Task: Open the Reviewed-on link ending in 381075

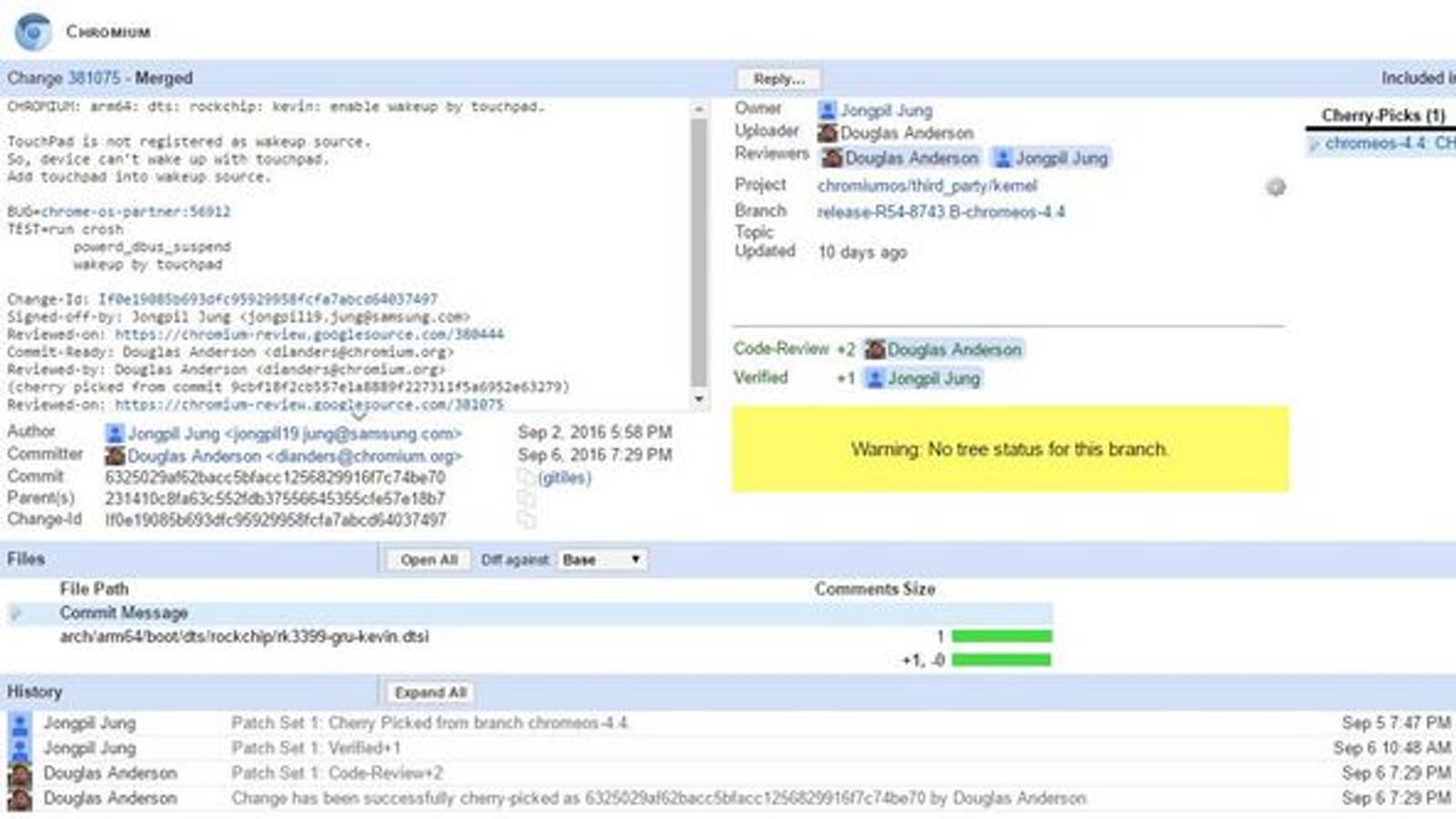Action: click(309, 405)
